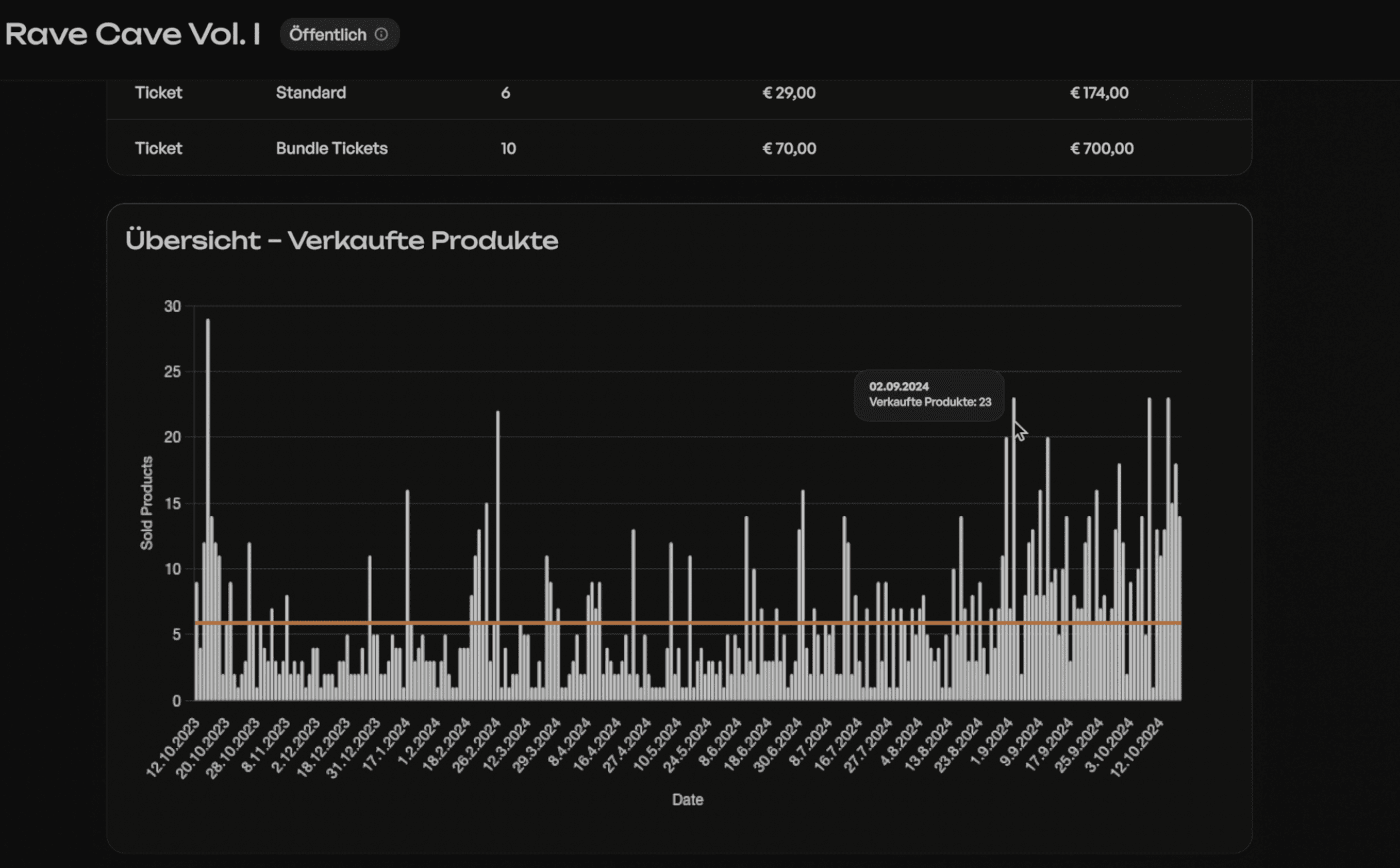The width and height of the screenshot is (1400, 868).
Task: Click the € 29,00 price cell
Action: click(x=789, y=93)
